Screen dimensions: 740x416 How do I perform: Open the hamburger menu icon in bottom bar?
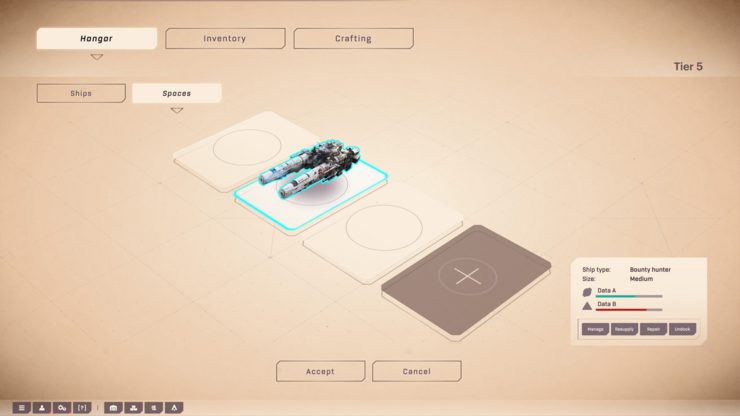[x=21, y=408]
